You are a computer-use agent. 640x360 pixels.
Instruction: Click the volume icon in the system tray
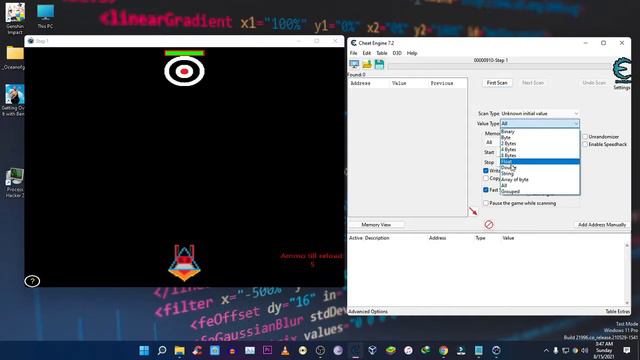[584, 351]
